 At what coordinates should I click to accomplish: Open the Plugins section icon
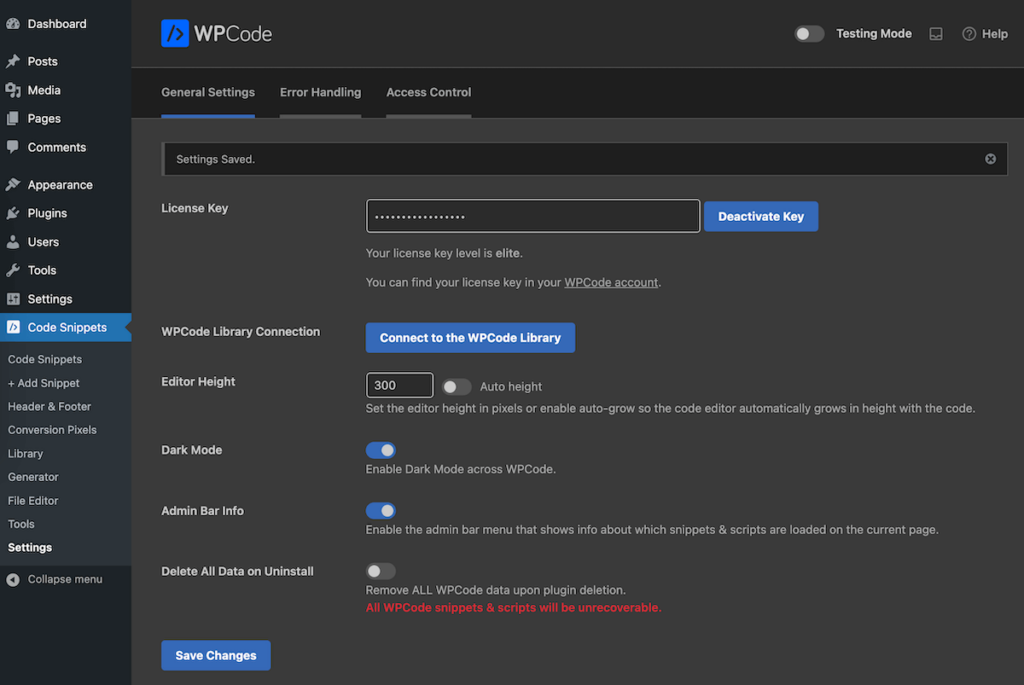[13, 213]
